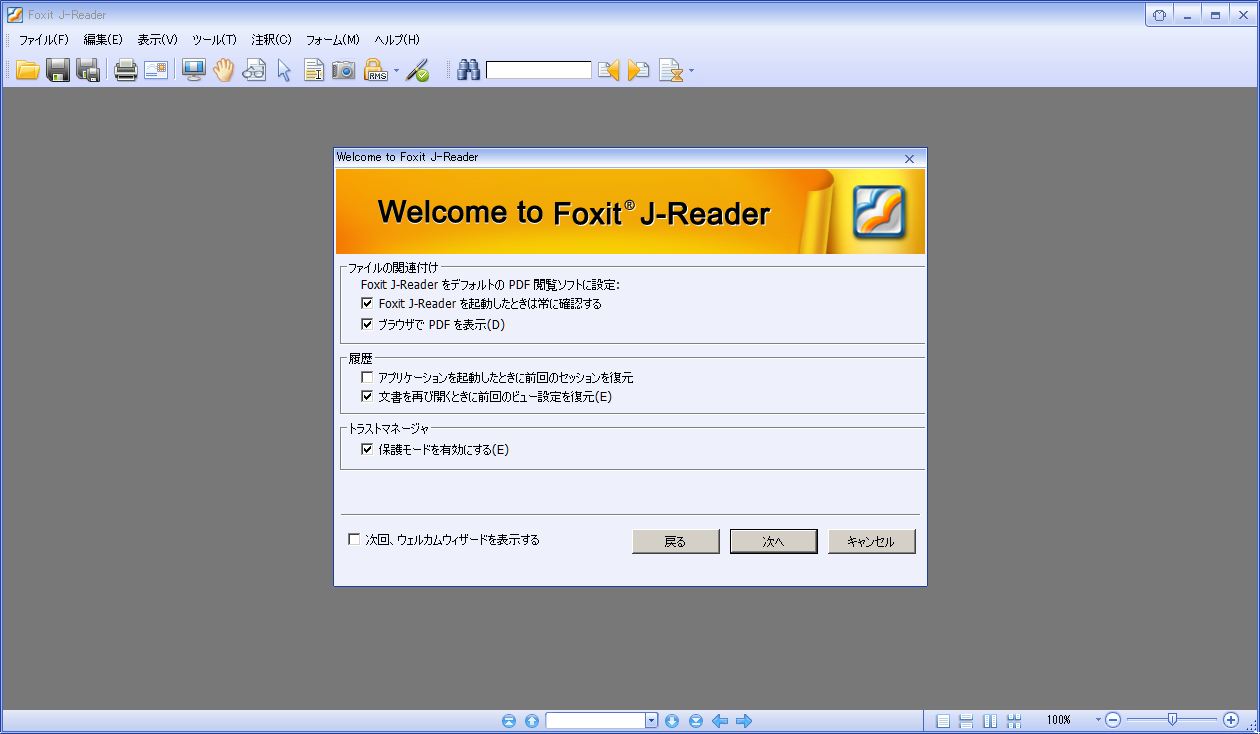
Task: Click the Save floppy disk icon
Action: (58, 70)
